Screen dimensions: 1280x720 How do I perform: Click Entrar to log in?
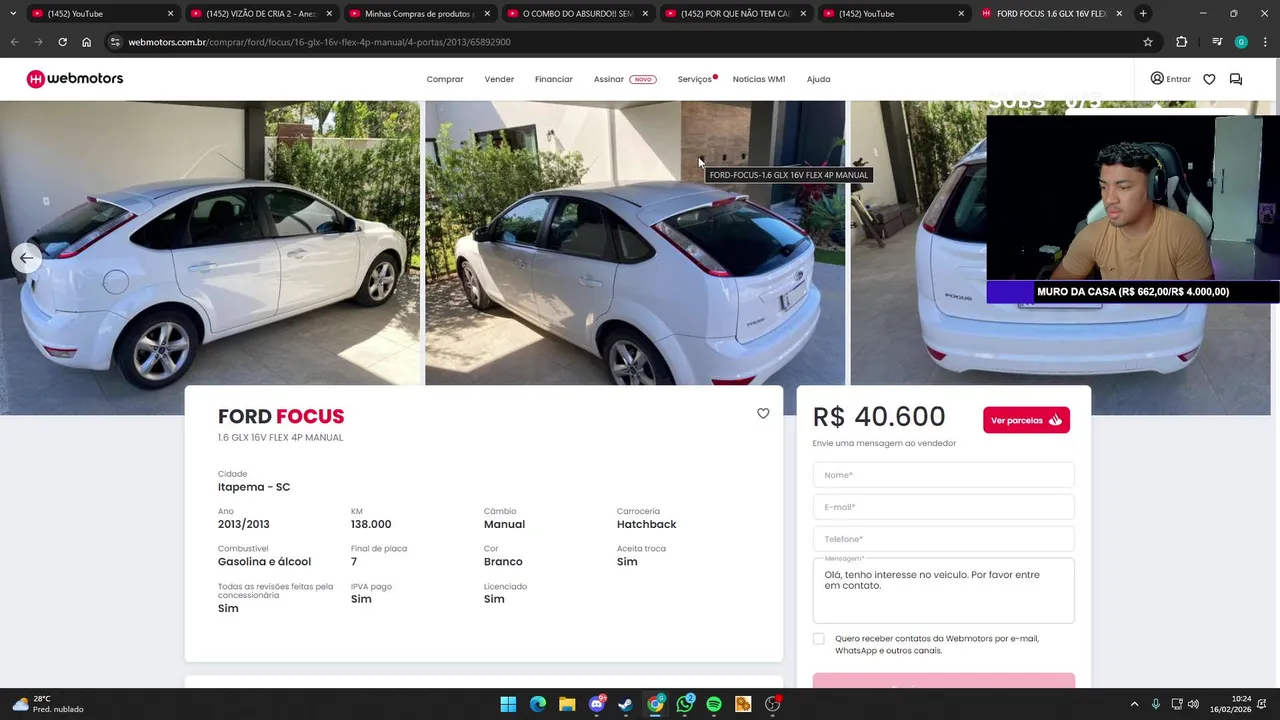tap(1171, 79)
